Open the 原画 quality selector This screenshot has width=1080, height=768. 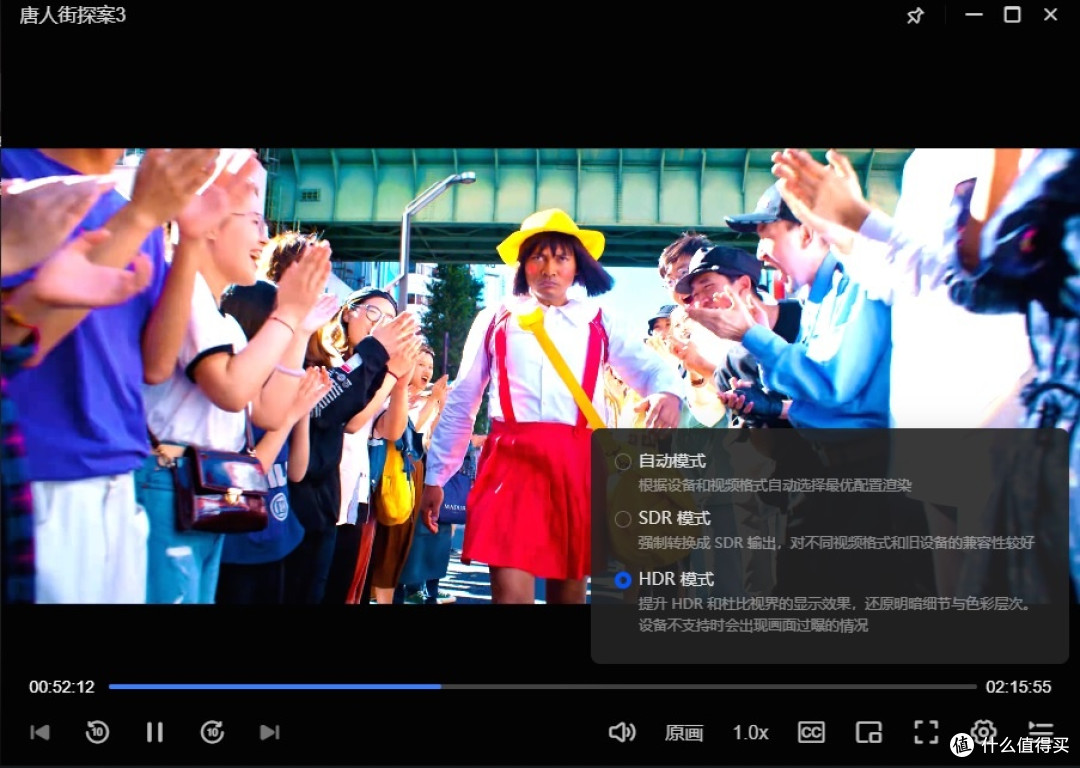[683, 733]
